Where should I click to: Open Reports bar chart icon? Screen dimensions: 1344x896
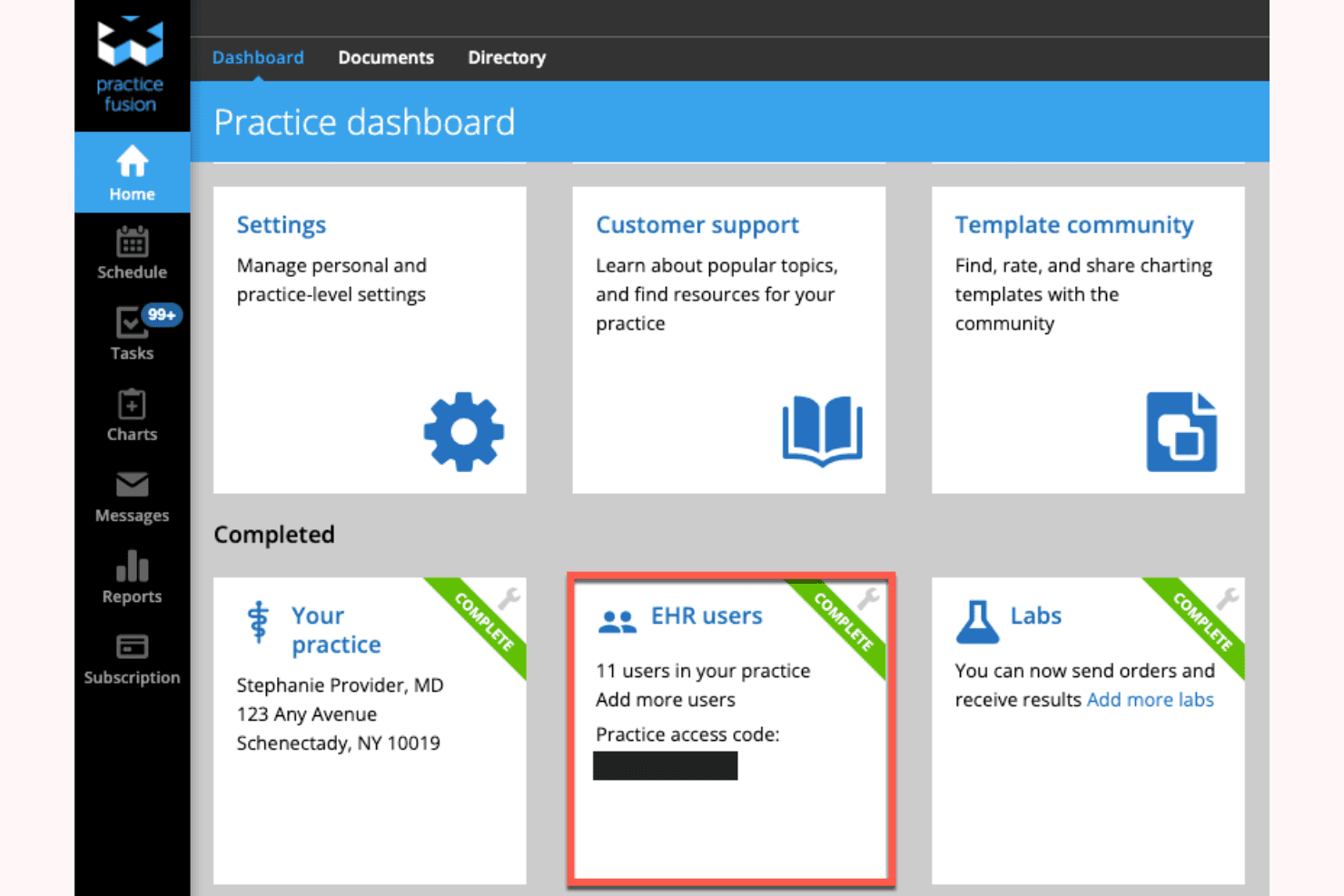click(132, 566)
